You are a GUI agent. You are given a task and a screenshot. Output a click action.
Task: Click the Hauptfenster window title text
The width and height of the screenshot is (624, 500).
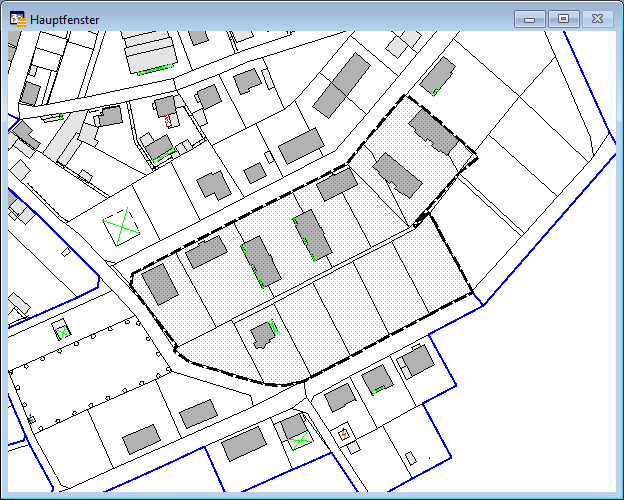point(64,20)
